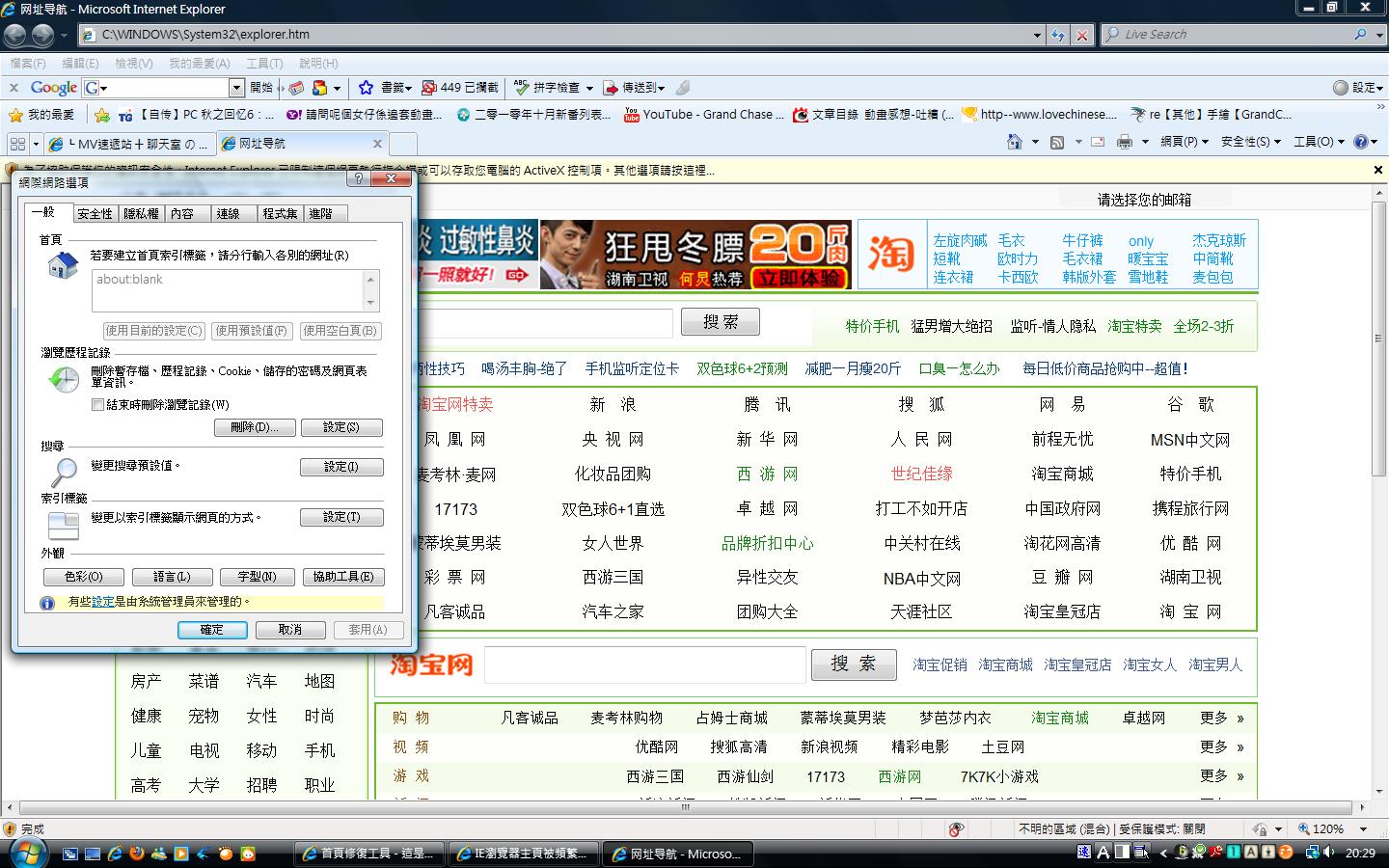
Task: Click the add-to-favorites-bar star icon
Action: pos(102,115)
